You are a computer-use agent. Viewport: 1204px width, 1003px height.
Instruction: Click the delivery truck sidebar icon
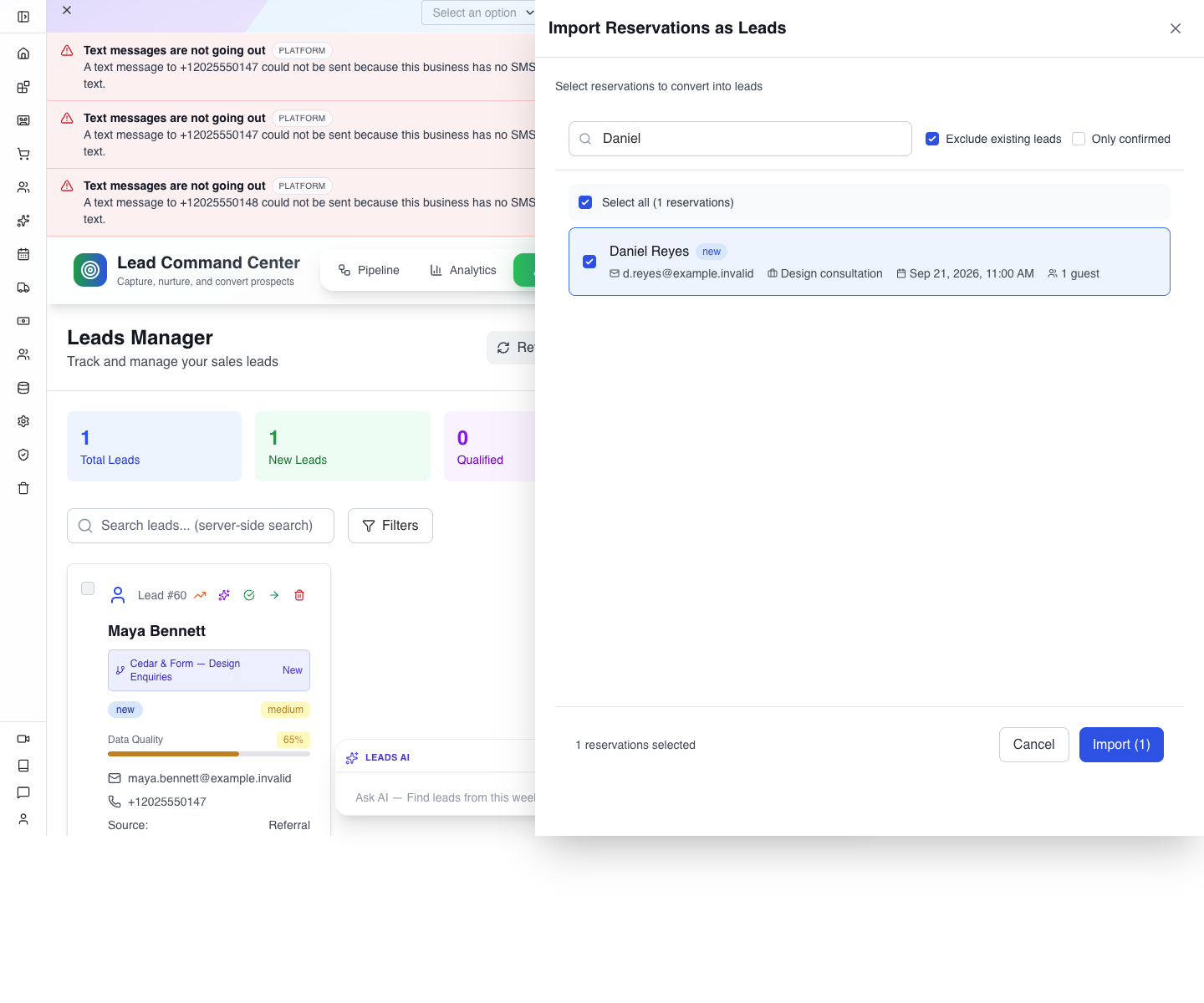click(x=23, y=288)
